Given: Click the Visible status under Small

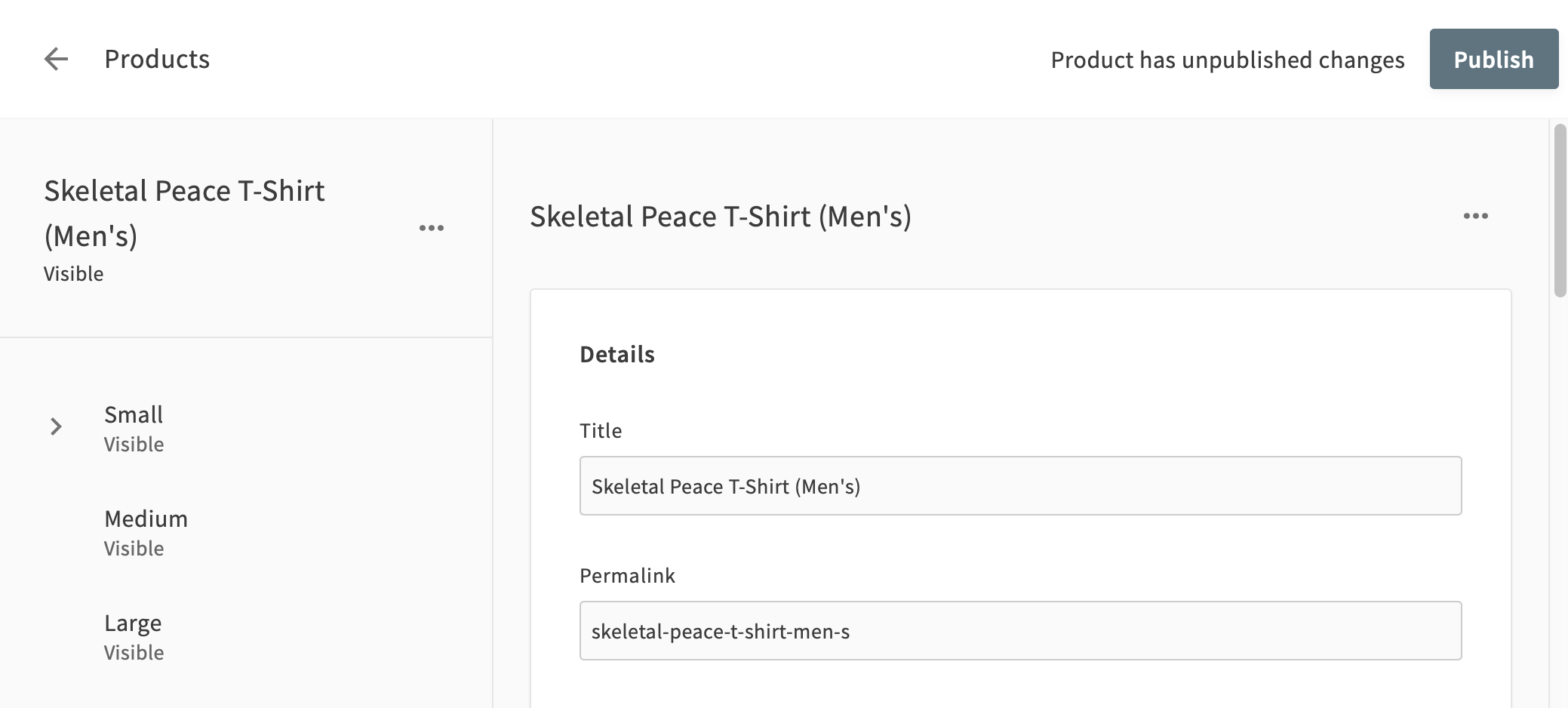Looking at the screenshot, I should pyautogui.click(x=134, y=445).
